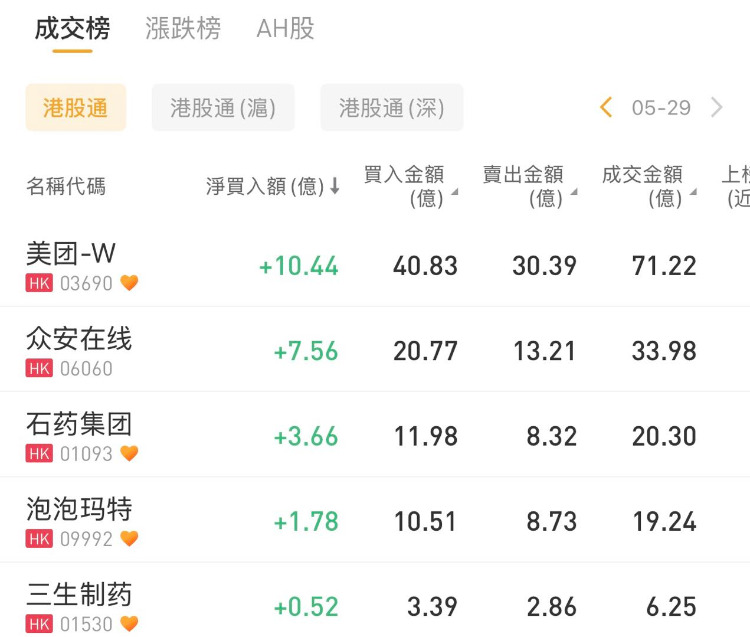Switch to the 成交榜 tab

tap(72, 28)
